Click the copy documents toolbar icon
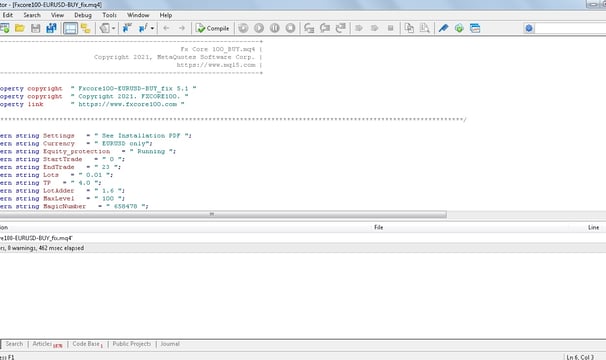Viewport: 606px width, 360px height. coord(409,28)
